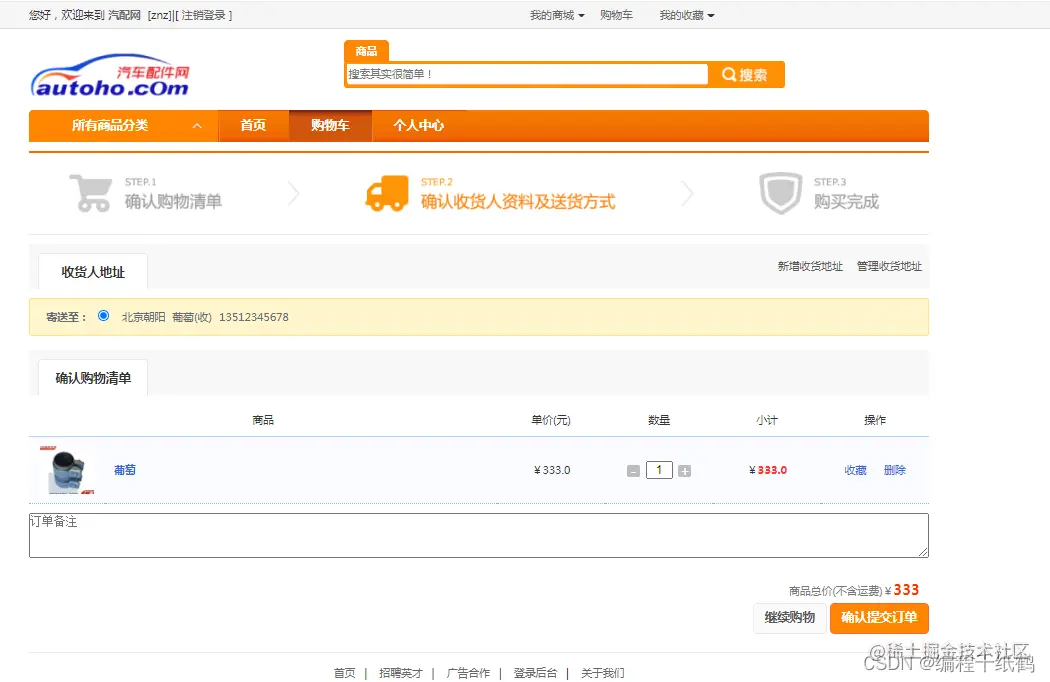Open the footer 关于我们 link
This screenshot has width=1050, height=682.
pos(603,673)
